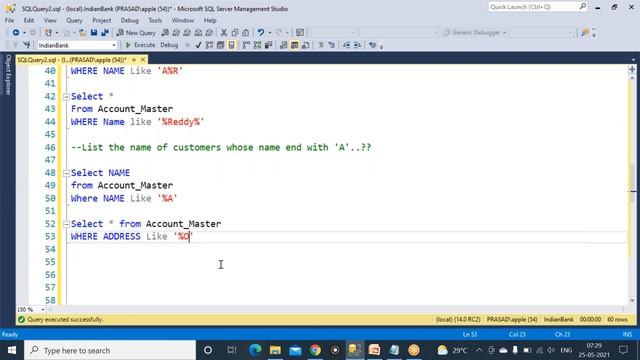This screenshot has height=360, width=640.
Task: Click the Windows Start button
Action: pyautogui.click(x=12, y=350)
